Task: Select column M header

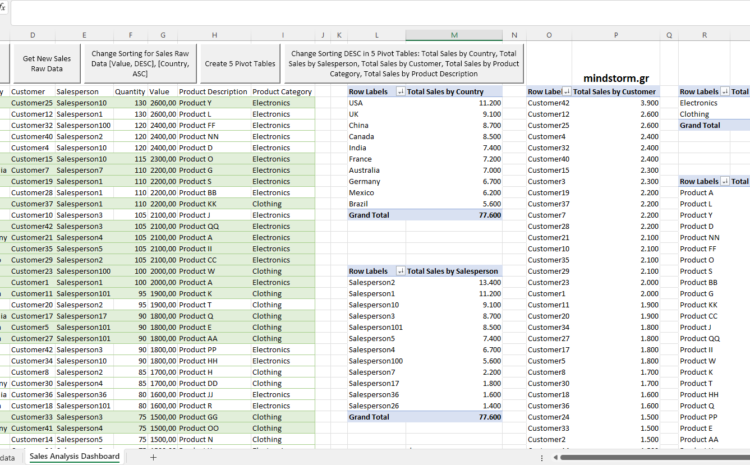Action: click(454, 35)
